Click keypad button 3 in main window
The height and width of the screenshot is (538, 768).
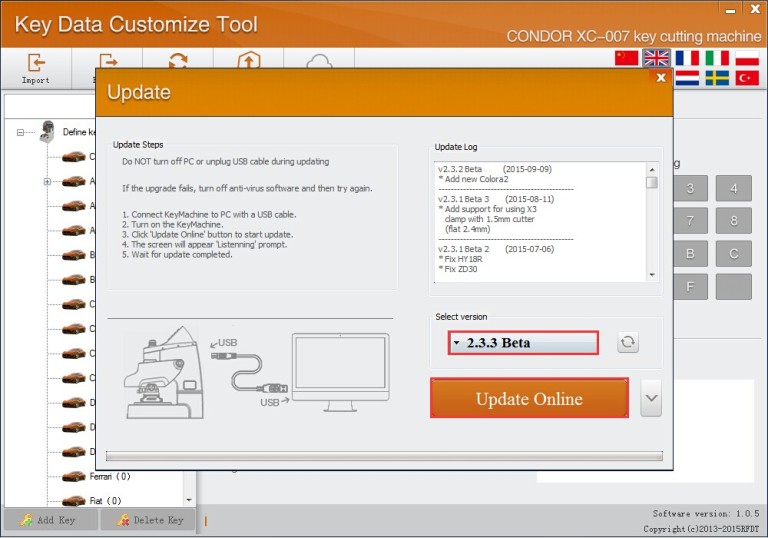(x=690, y=188)
